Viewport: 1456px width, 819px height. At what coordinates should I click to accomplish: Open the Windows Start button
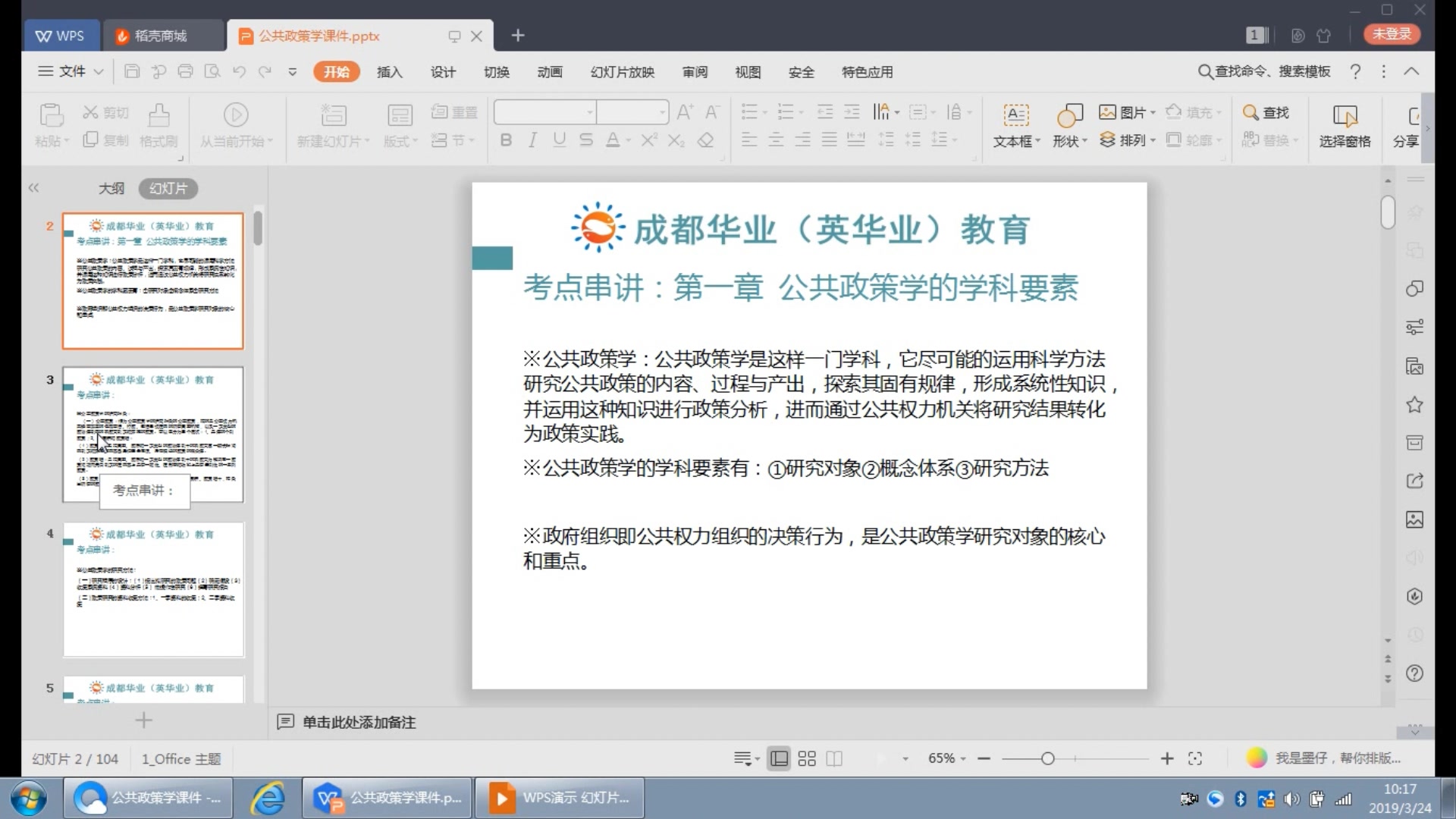[x=29, y=799]
